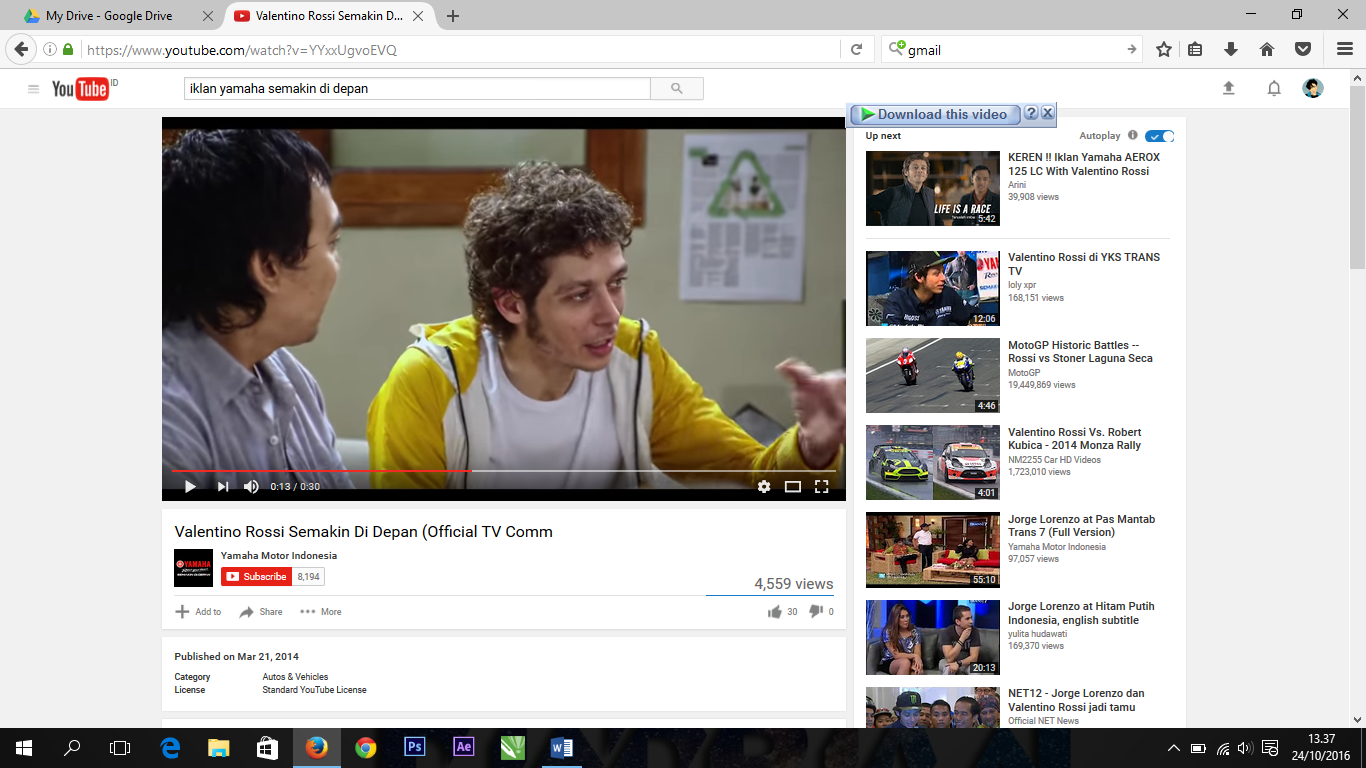Switch to theater mode
The image size is (1366, 768).
(793, 486)
